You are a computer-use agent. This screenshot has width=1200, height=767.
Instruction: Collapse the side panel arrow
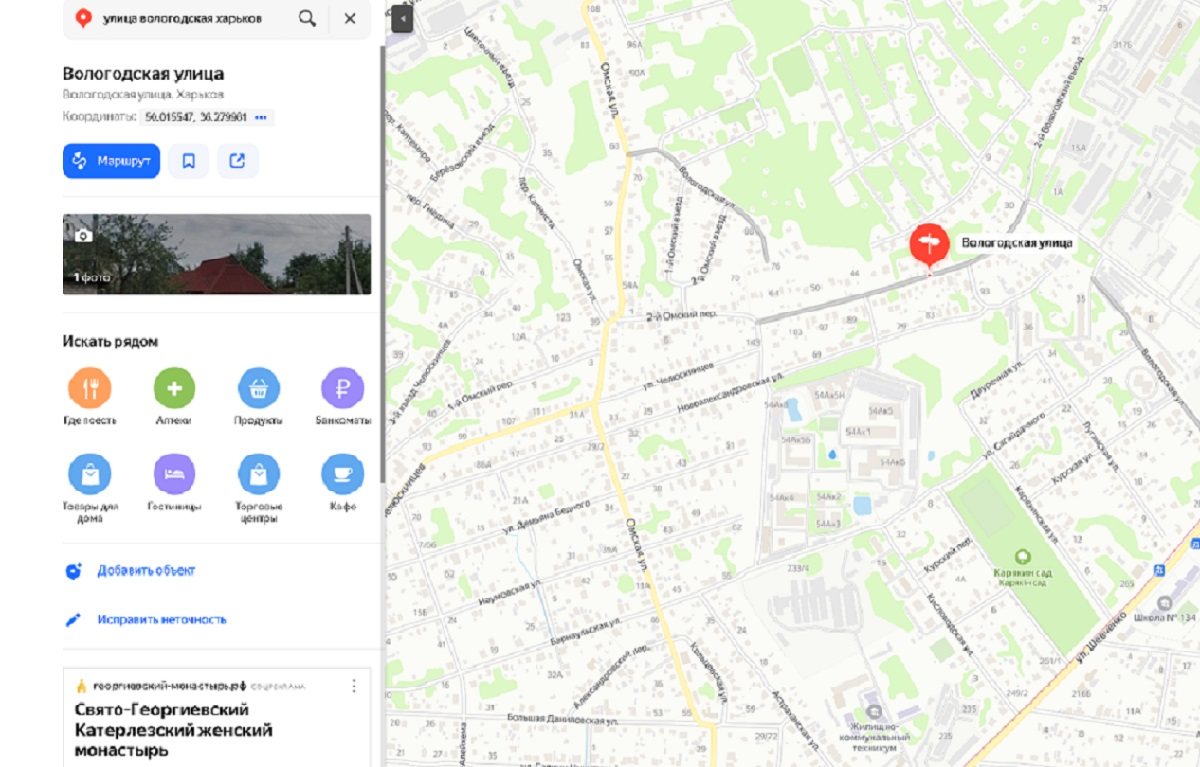[x=402, y=19]
